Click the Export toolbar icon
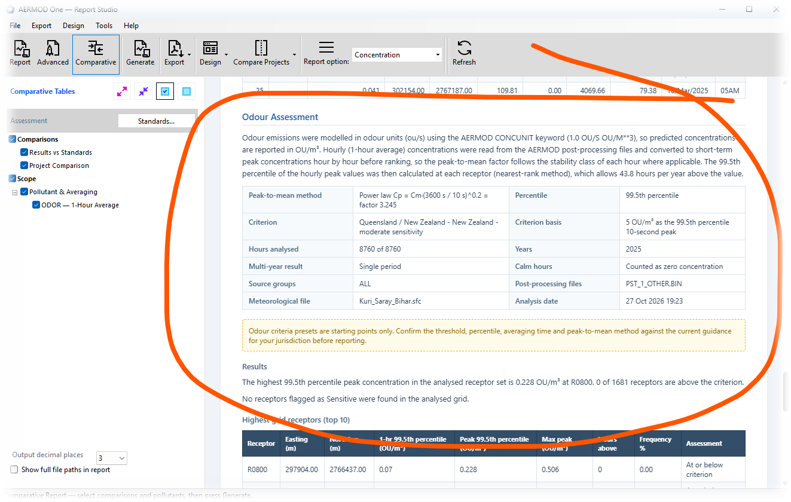 point(175,49)
